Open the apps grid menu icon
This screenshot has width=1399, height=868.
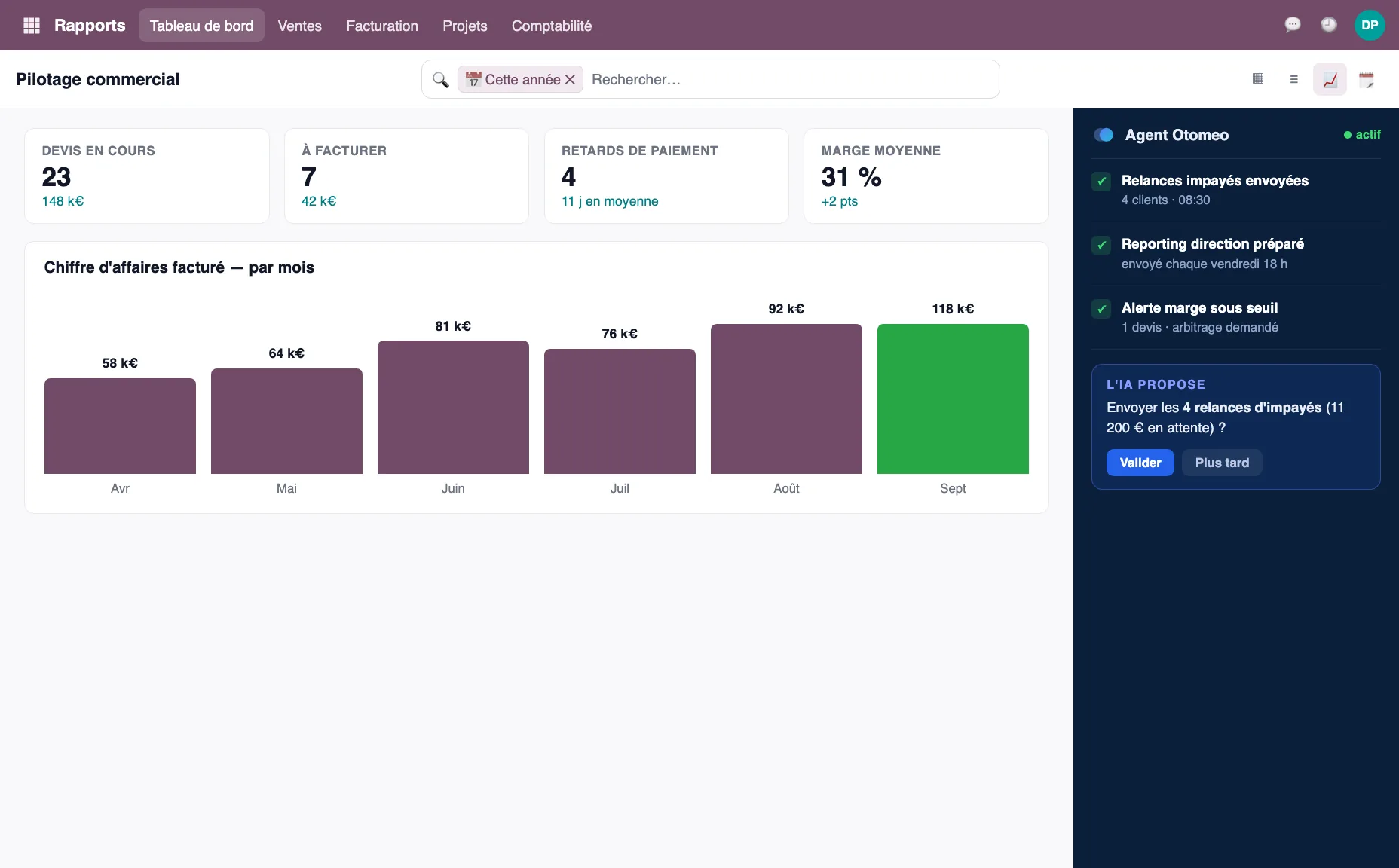coord(32,26)
